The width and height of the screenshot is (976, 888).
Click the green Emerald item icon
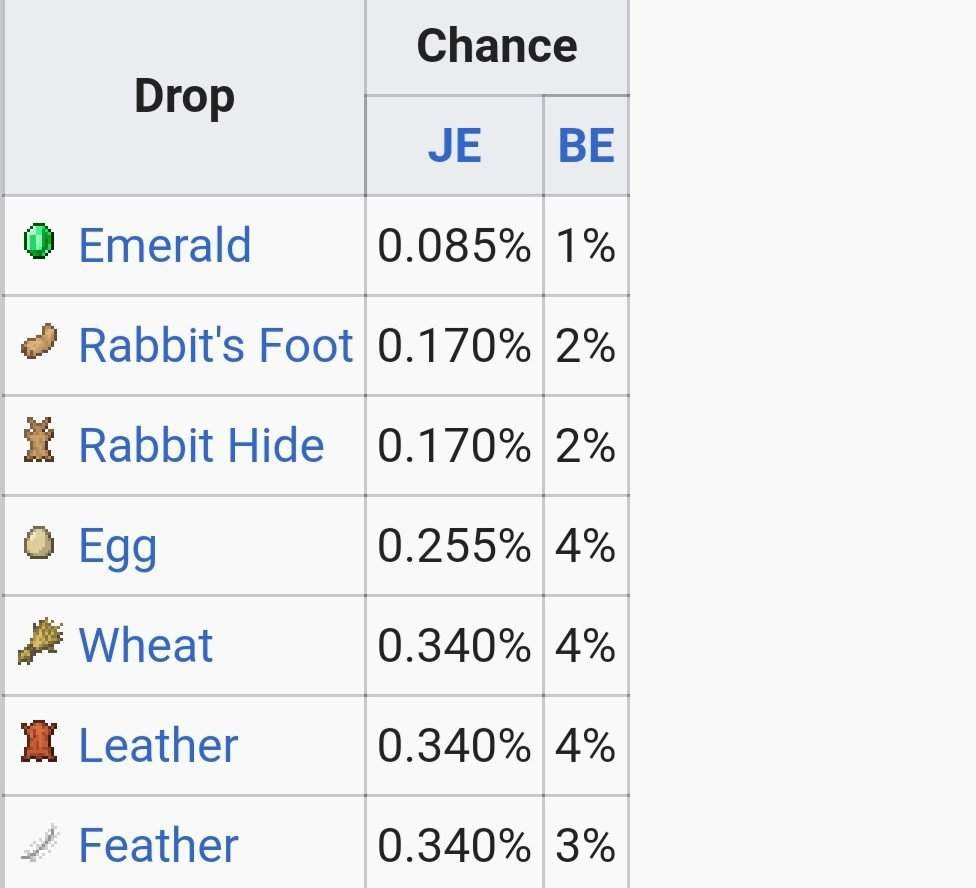coord(38,243)
